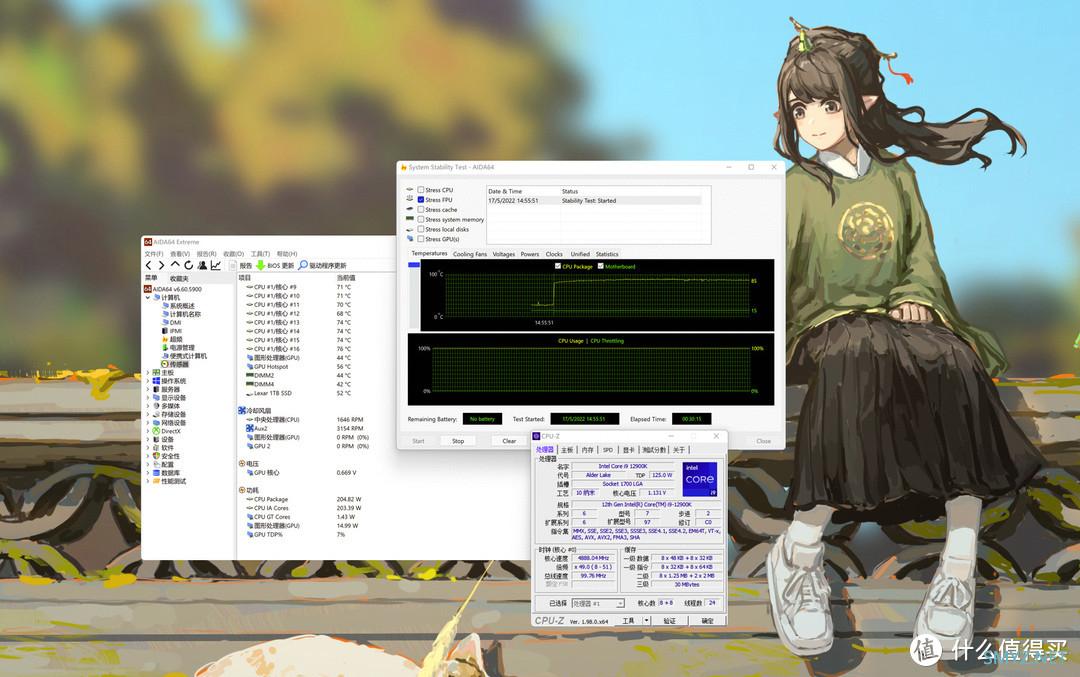Viewport: 1080px width, 677px height.
Task: Enable the Stress CPU checkbox
Action: point(421,190)
